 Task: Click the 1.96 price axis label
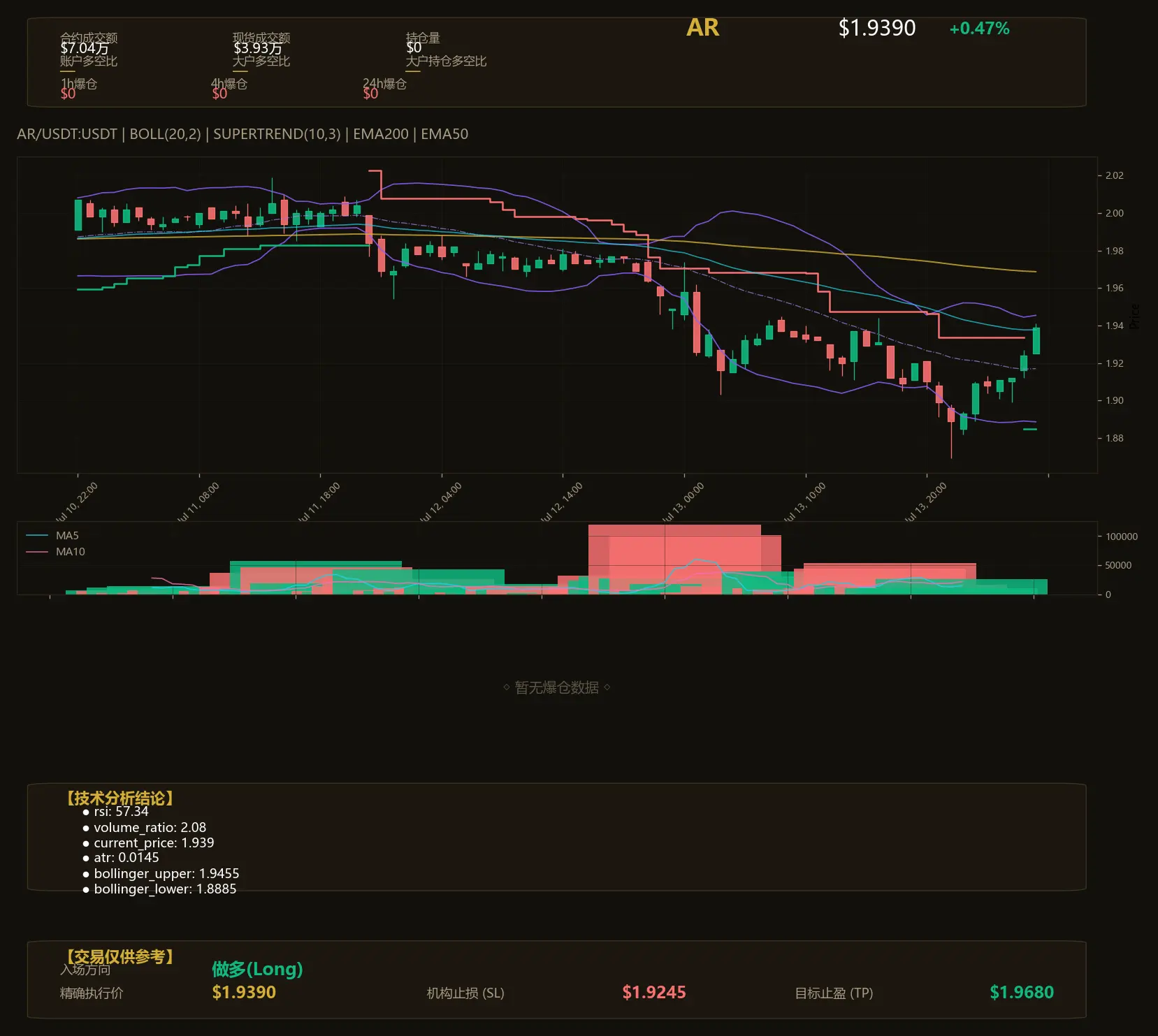coord(1114,288)
